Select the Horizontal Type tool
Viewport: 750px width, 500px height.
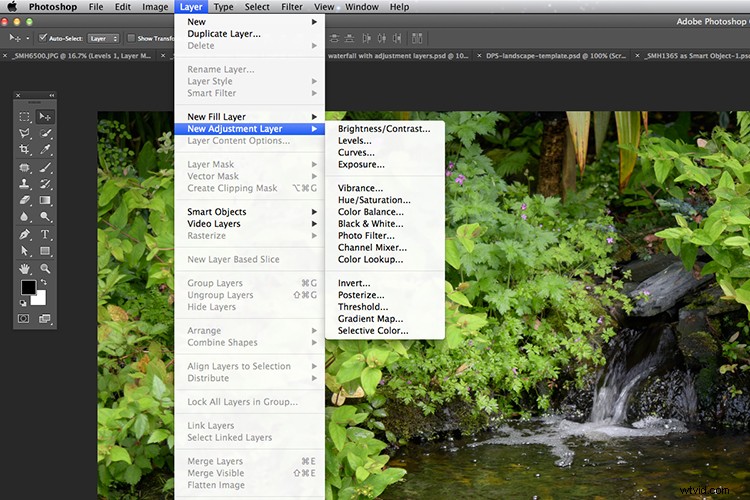(45, 234)
